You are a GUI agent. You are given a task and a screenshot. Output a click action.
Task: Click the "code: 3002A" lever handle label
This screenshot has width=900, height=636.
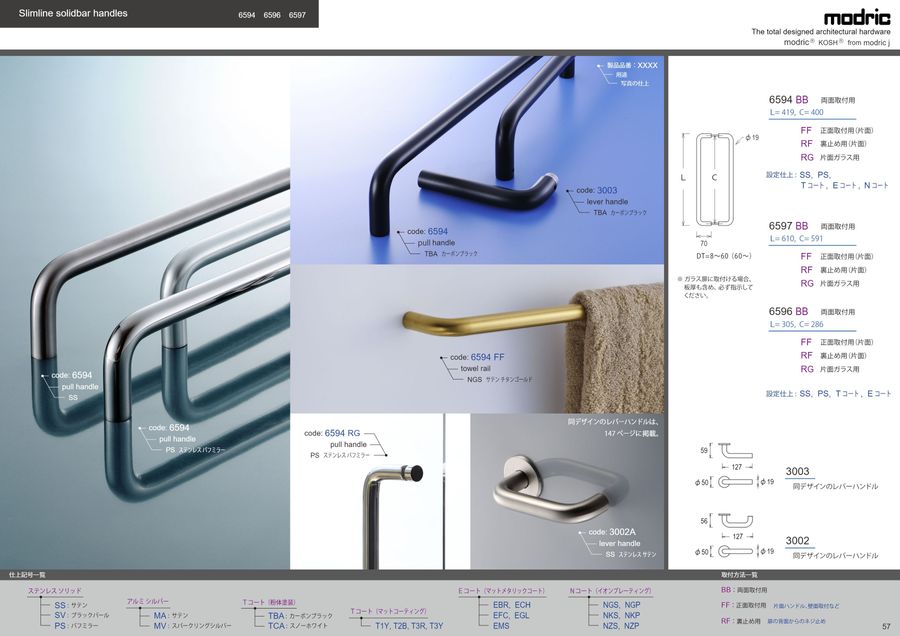pyautogui.click(x=612, y=532)
